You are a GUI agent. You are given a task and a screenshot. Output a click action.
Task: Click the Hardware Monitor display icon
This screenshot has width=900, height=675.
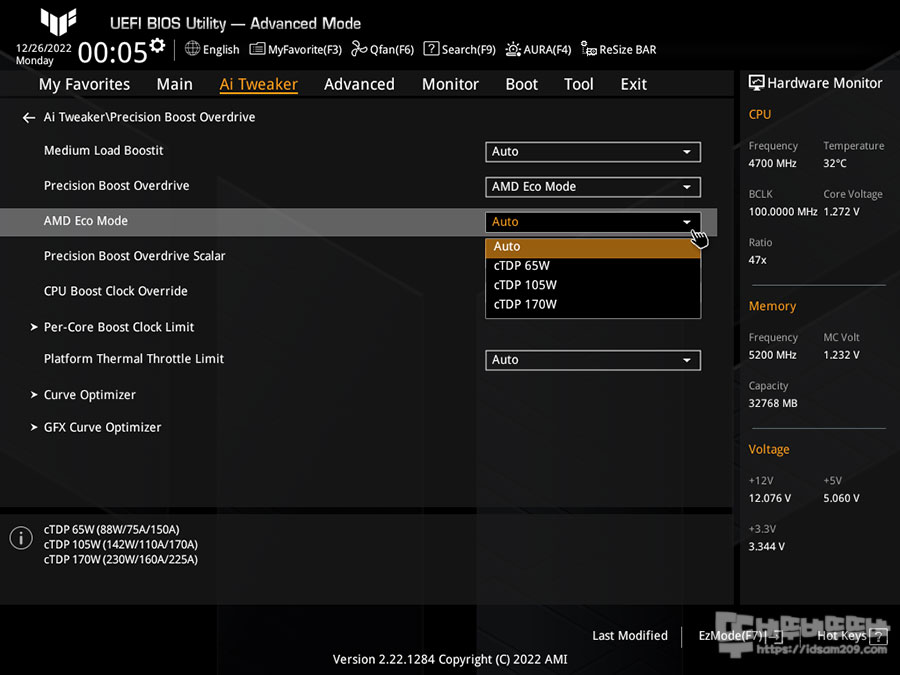click(x=756, y=83)
